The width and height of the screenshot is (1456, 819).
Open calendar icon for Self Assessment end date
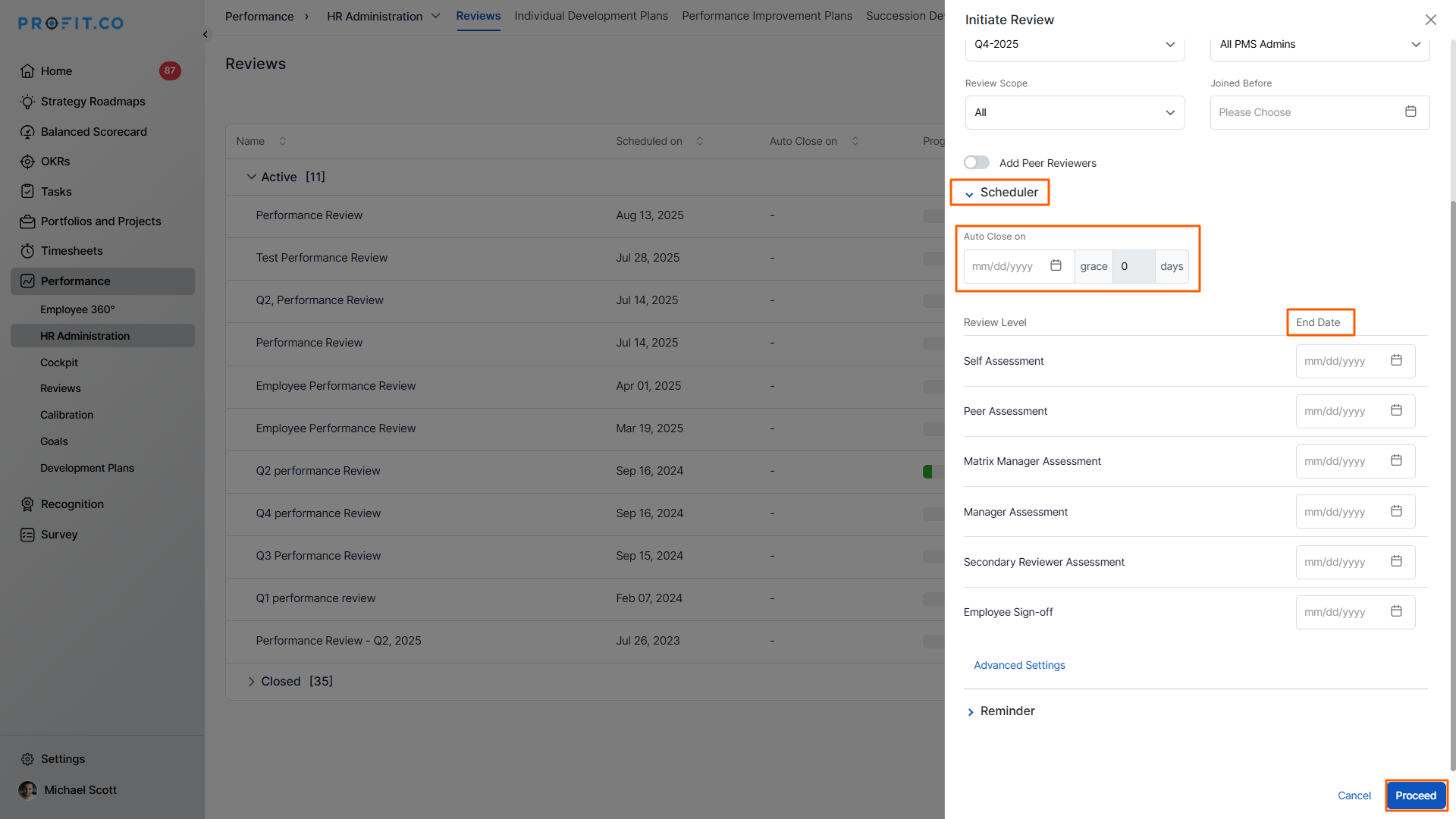pyautogui.click(x=1396, y=360)
